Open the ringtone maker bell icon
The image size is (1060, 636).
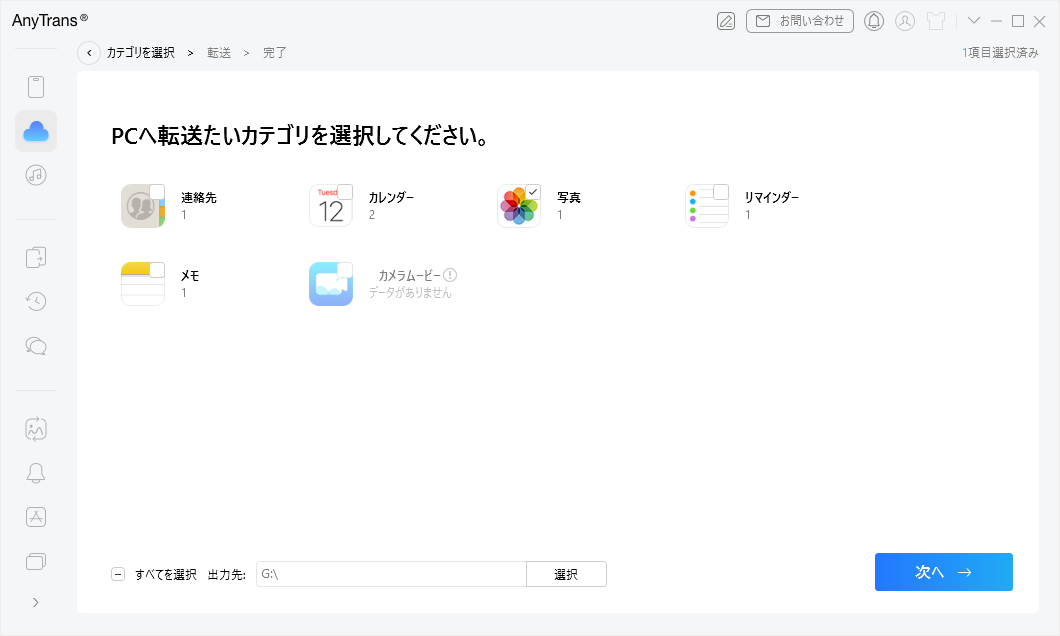click(36, 473)
